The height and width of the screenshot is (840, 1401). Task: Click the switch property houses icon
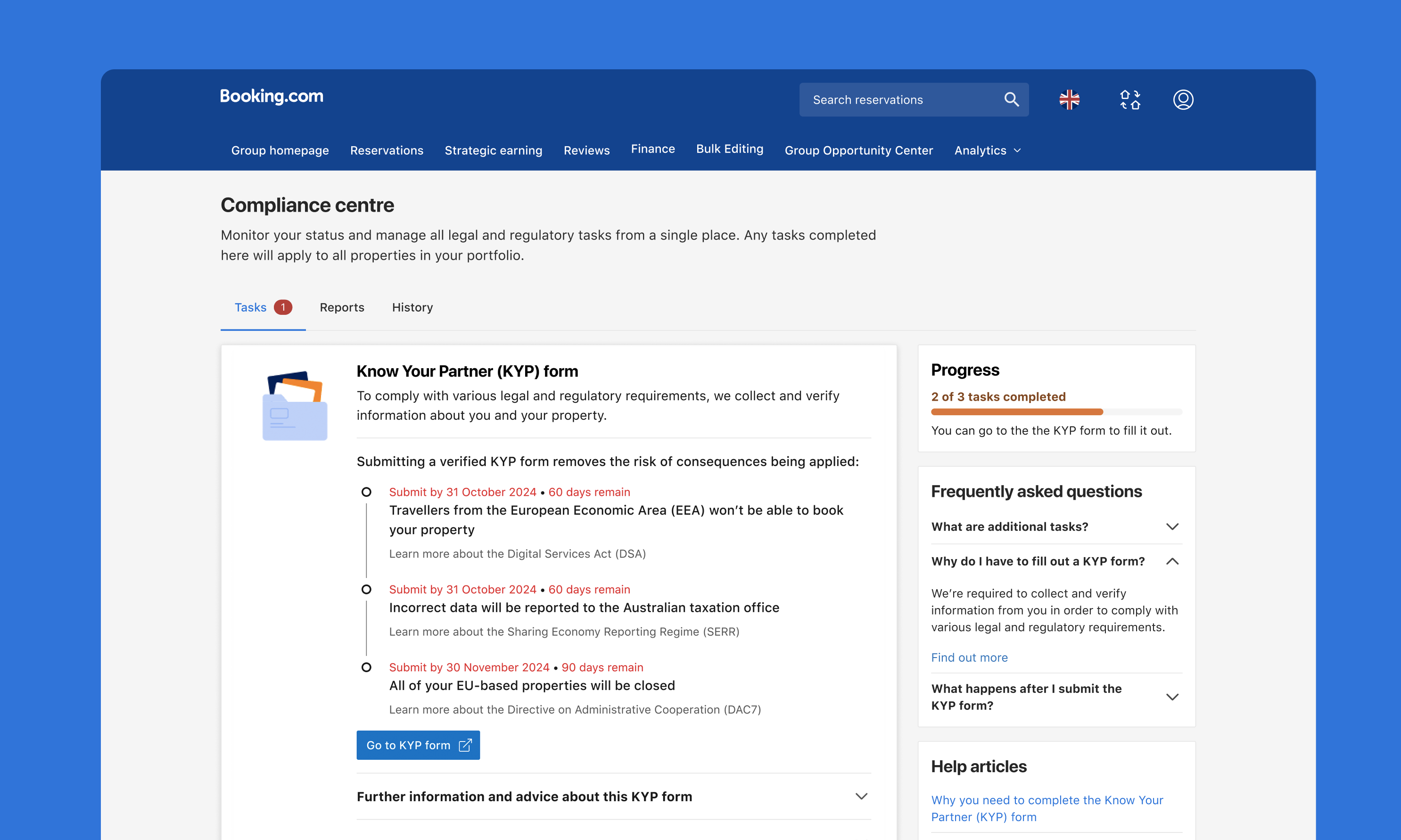[1130, 99]
